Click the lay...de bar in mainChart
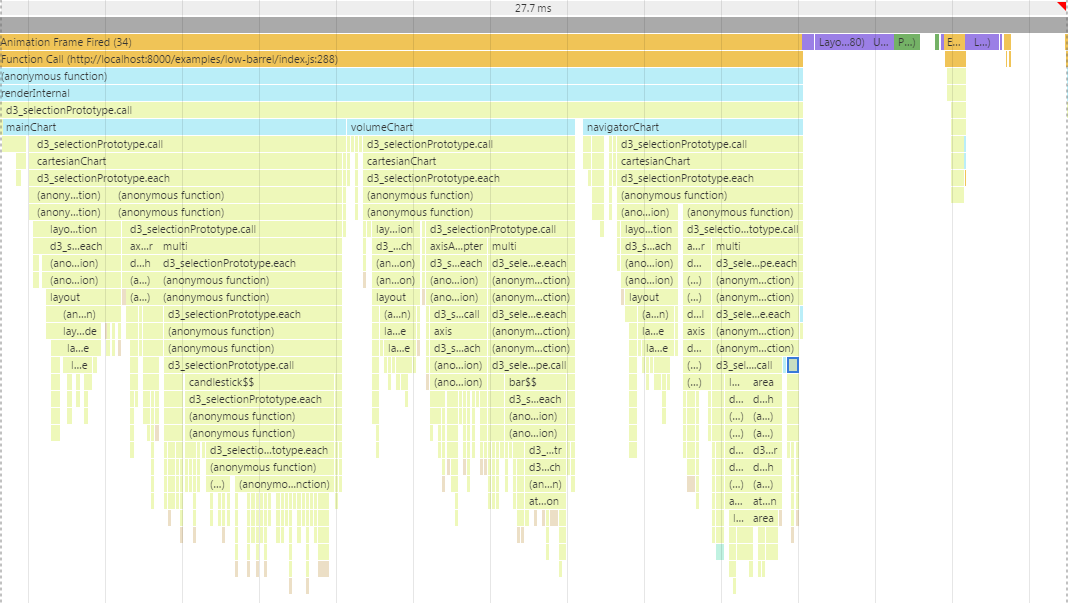The image size is (1068, 603). point(80,332)
